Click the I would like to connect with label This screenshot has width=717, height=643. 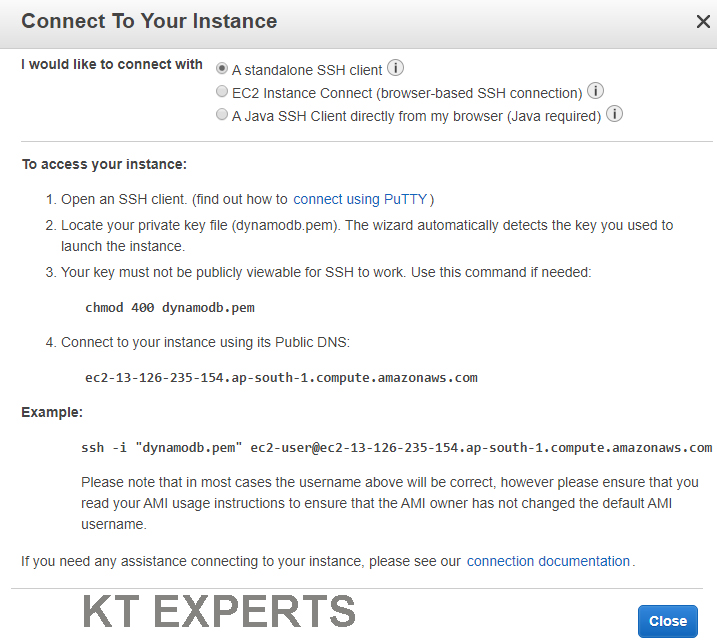click(x=112, y=64)
